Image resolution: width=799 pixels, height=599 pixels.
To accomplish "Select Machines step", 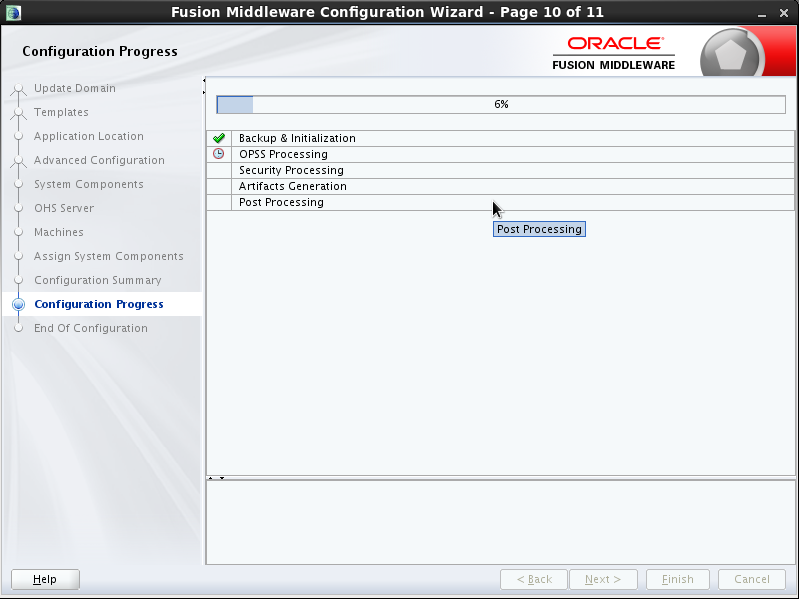I will 59,232.
